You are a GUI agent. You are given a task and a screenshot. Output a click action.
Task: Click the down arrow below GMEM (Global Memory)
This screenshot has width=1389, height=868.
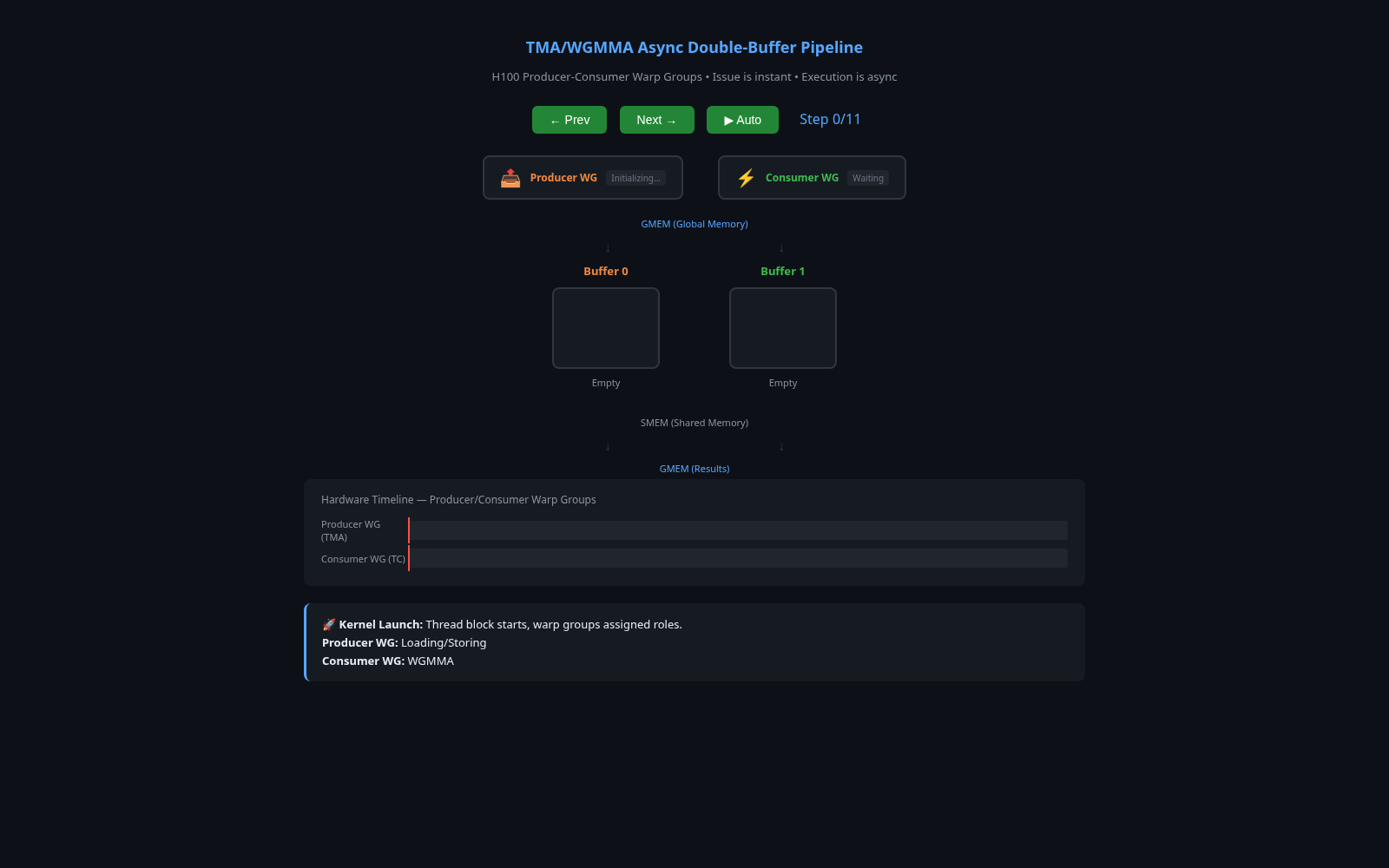tap(608, 248)
